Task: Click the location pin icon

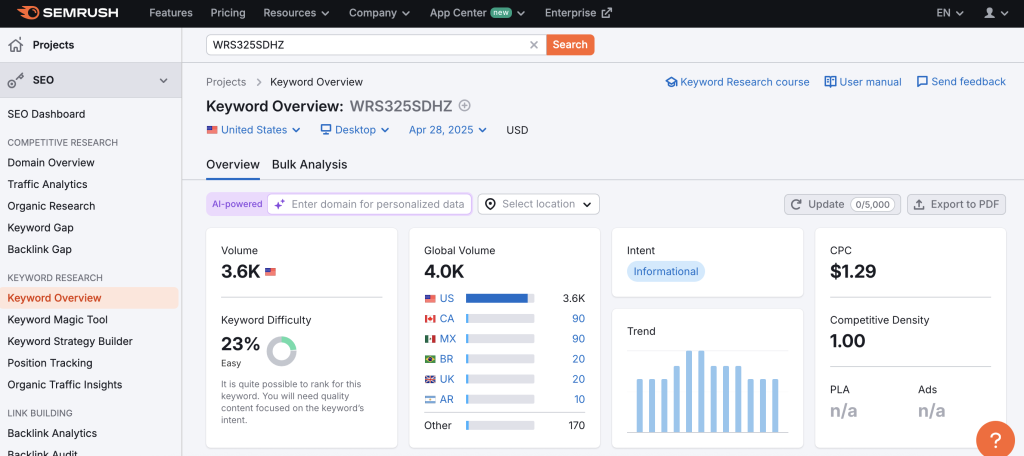Action: pos(490,204)
